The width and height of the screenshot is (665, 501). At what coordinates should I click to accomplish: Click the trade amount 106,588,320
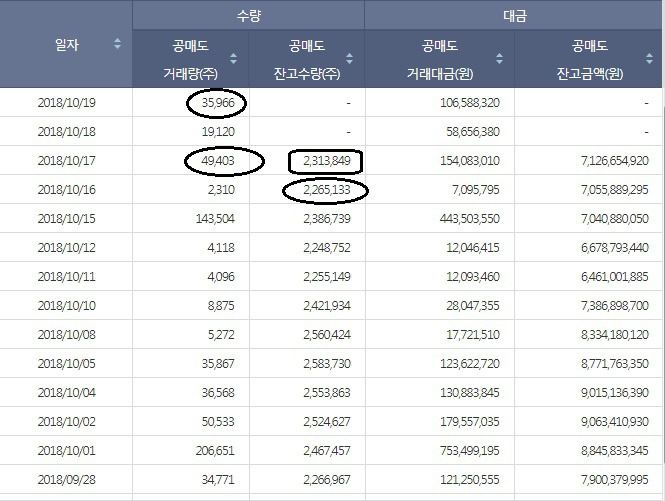(x=470, y=103)
